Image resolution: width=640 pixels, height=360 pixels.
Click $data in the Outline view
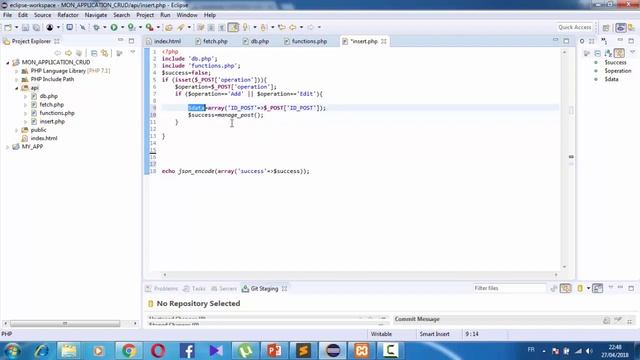(x=611, y=79)
